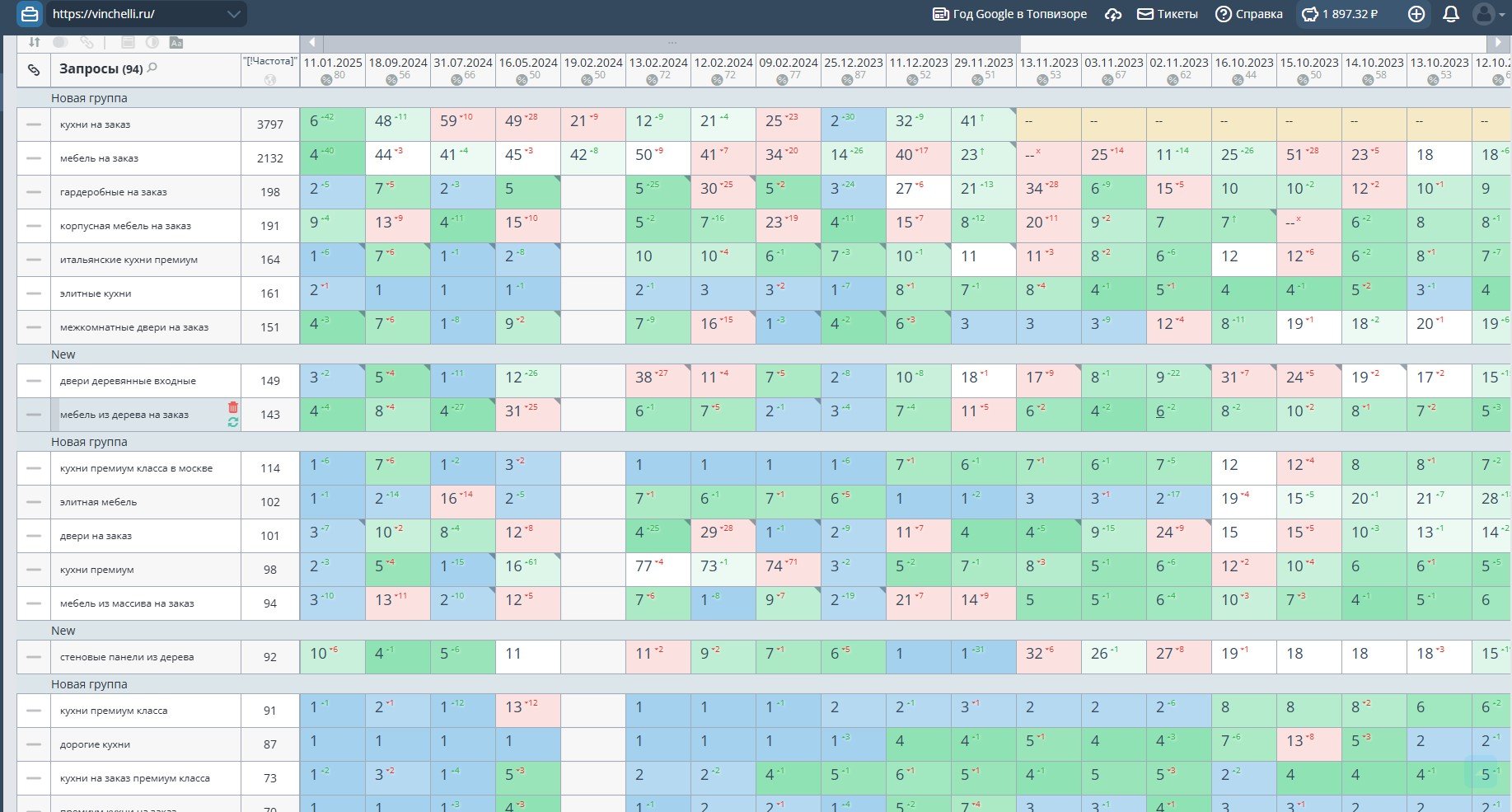Open the projects briefcase icon
This screenshot has width=1512, height=812.
pos(30,14)
